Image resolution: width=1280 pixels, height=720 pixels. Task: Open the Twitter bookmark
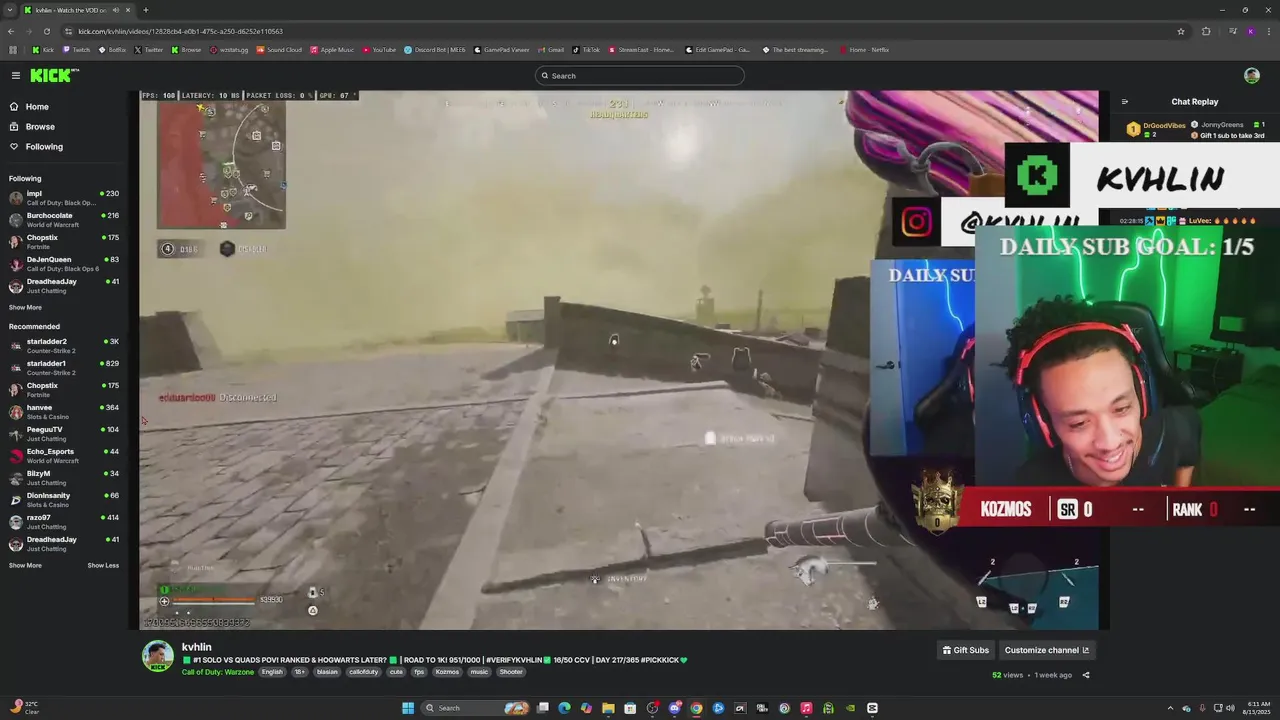point(148,50)
